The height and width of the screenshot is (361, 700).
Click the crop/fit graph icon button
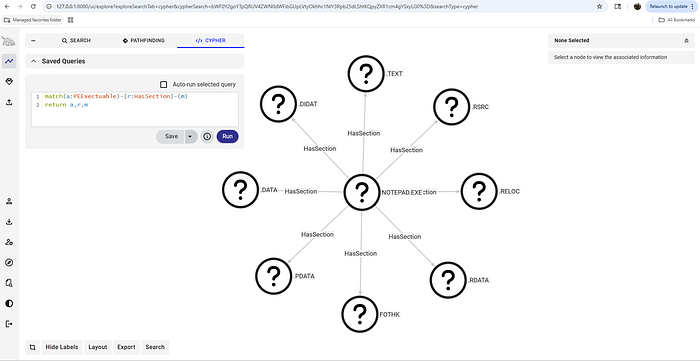[x=33, y=347]
